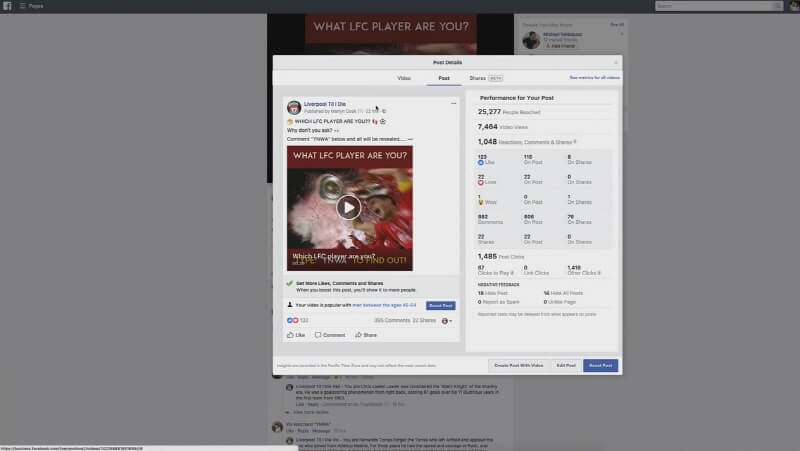Click the 1,485 Post Clicks metric
The width and height of the screenshot is (800, 451).
(x=501, y=257)
